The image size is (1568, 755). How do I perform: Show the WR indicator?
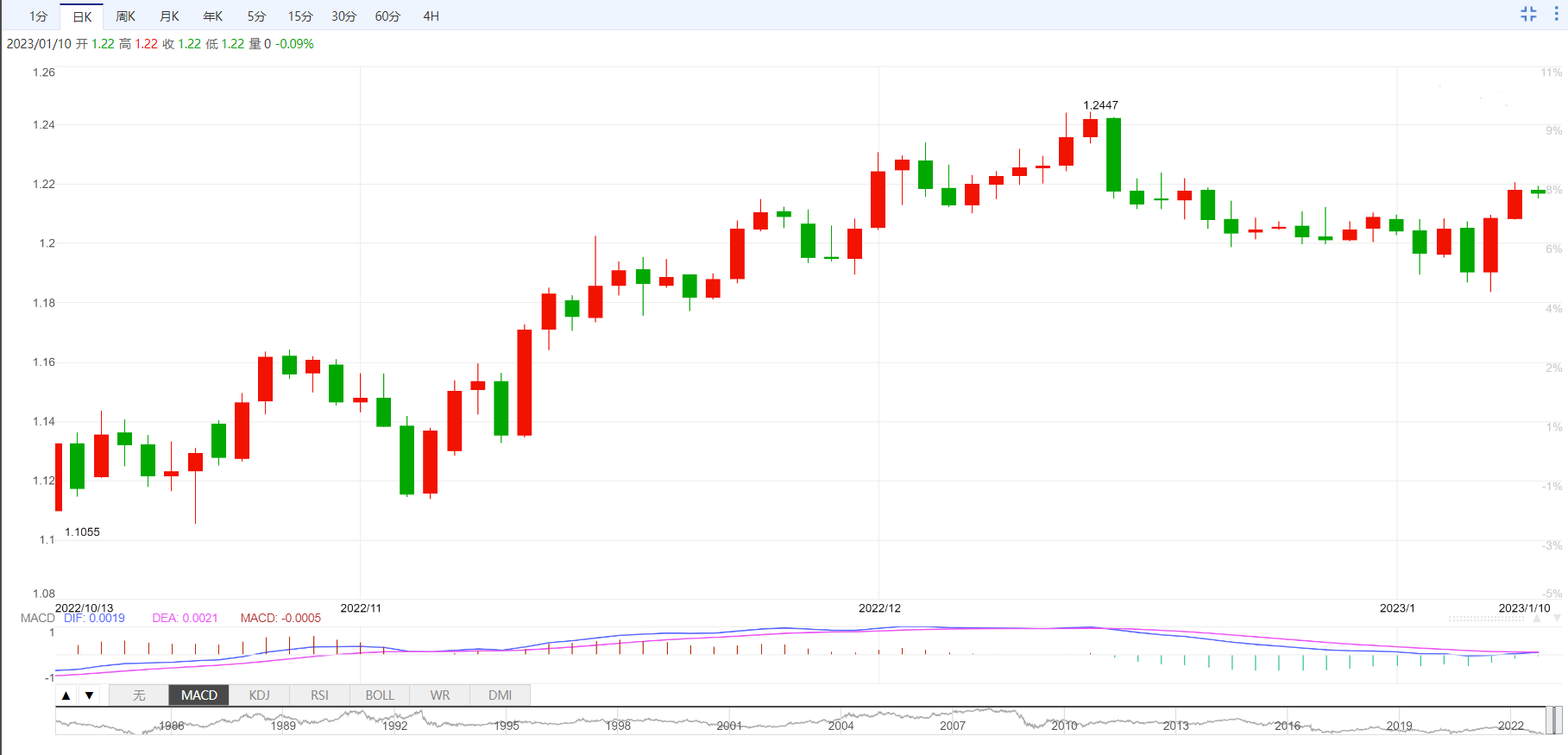coord(440,695)
